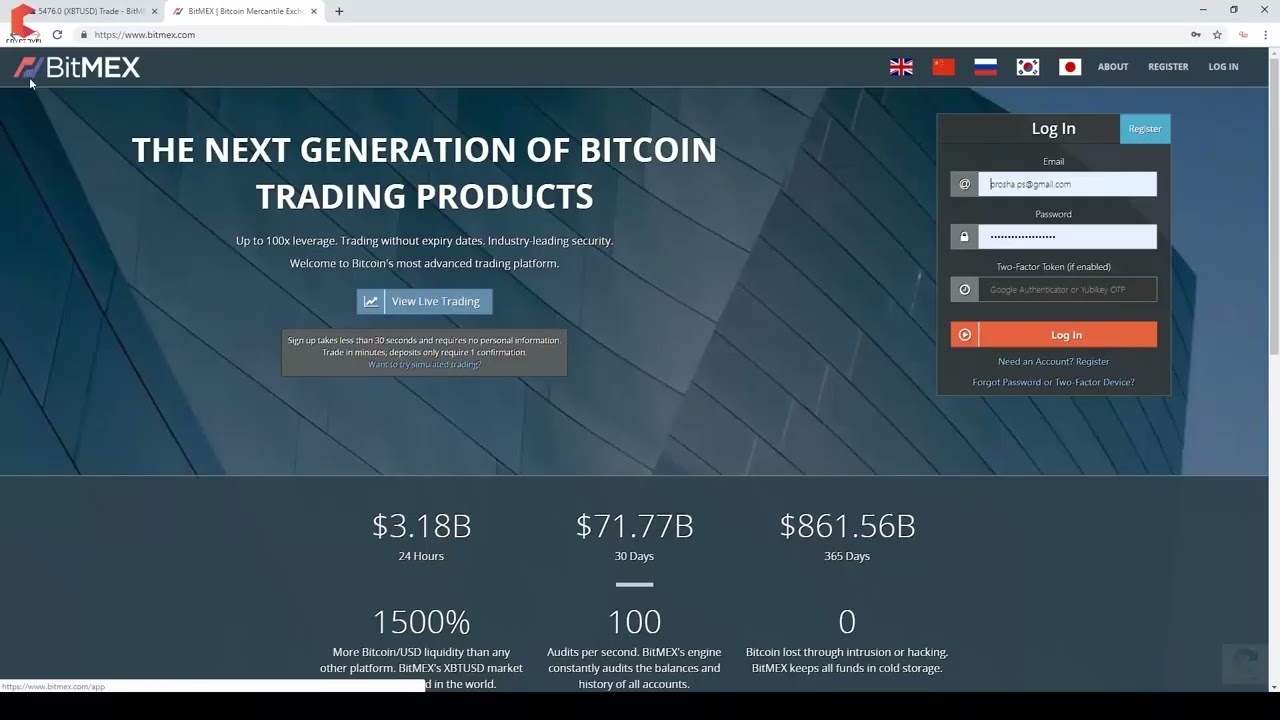The image size is (1280, 720).
Task: Focus the Email input field
Action: coord(1067,184)
